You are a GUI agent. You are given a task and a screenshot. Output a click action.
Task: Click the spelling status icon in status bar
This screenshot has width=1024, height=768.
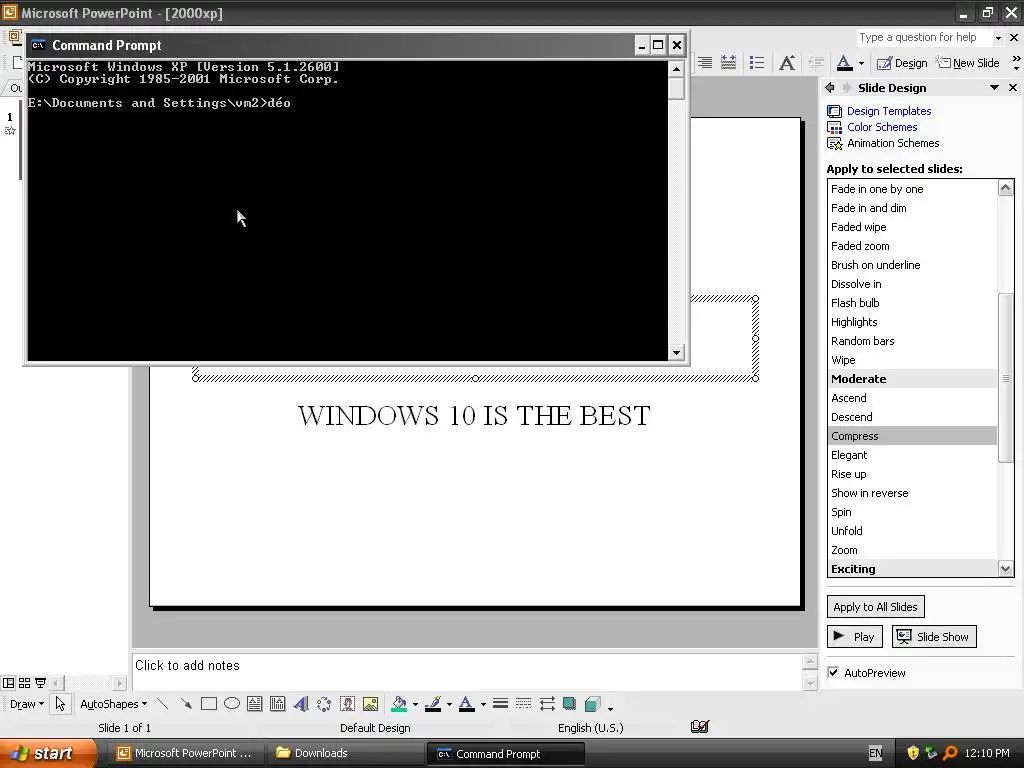point(699,727)
